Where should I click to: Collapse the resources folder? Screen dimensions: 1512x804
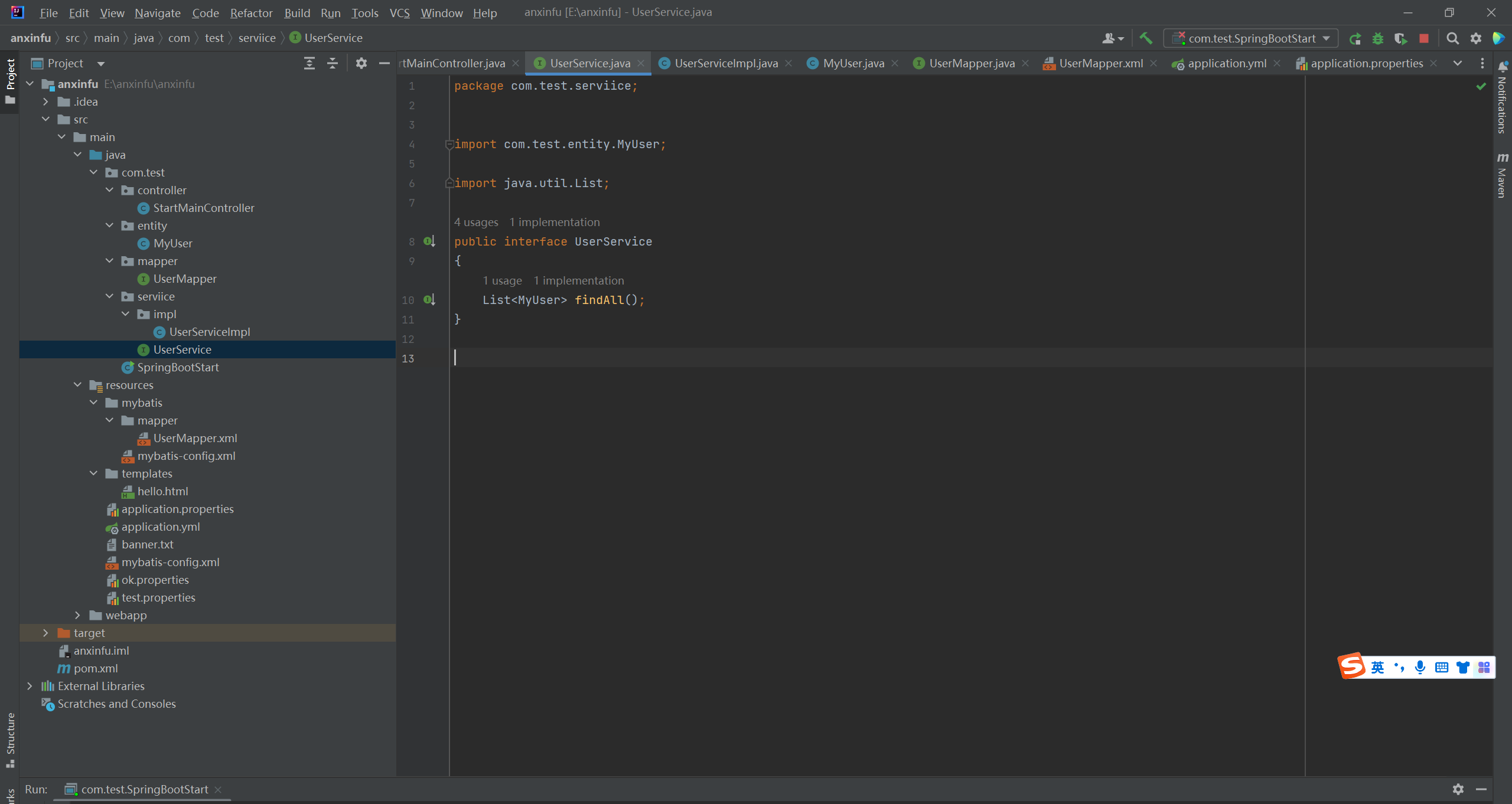click(x=77, y=385)
